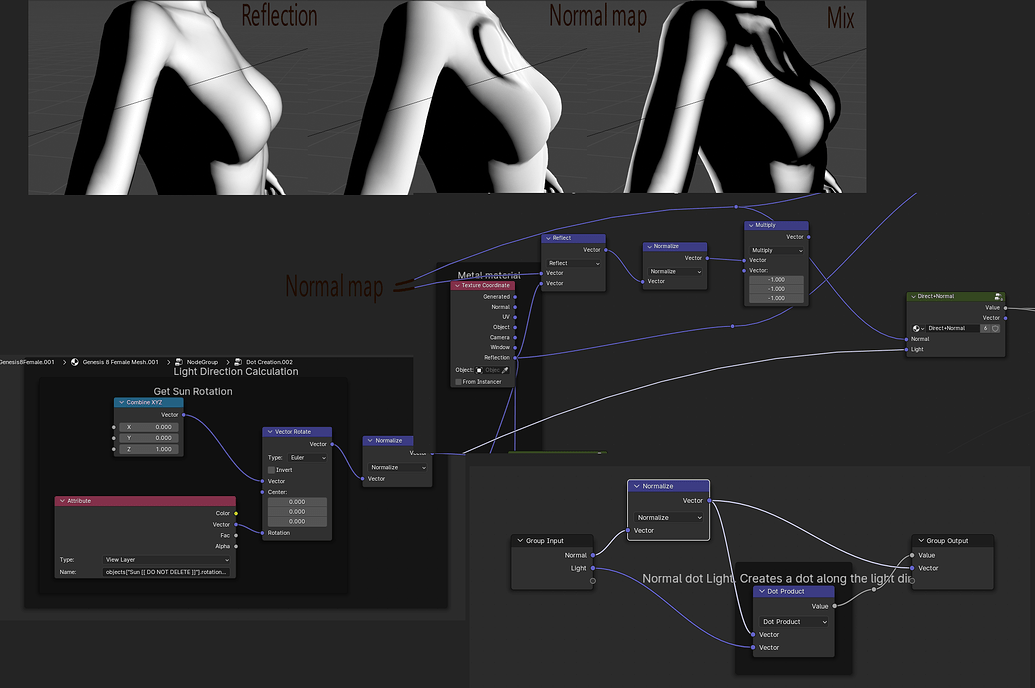Click the Value output socket of Direct+Normal node

[x=1005, y=308]
